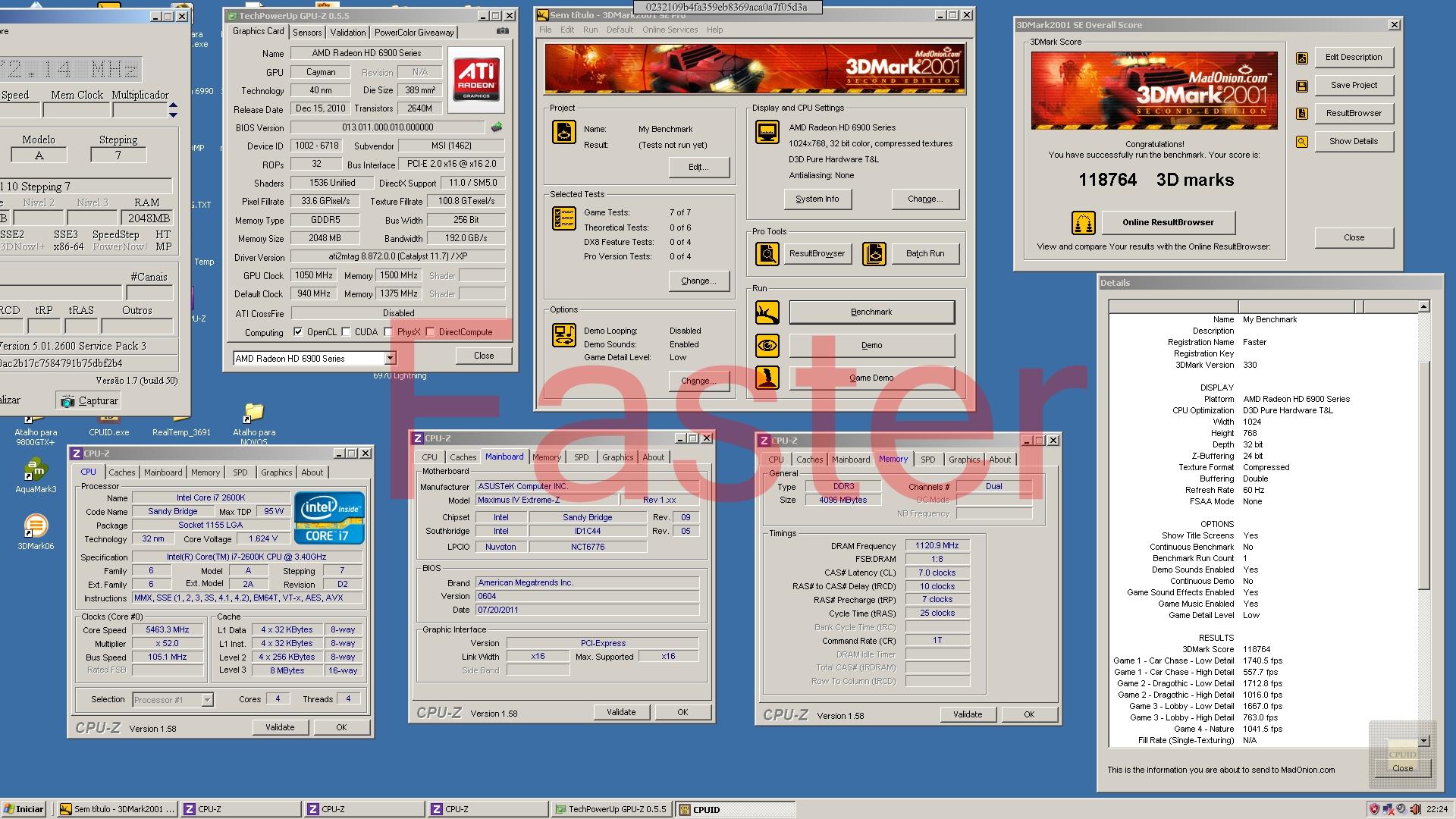Click the Show Details magnifier icon
This screenshot has width=1456, height=819.
(x=1302, y=142)
